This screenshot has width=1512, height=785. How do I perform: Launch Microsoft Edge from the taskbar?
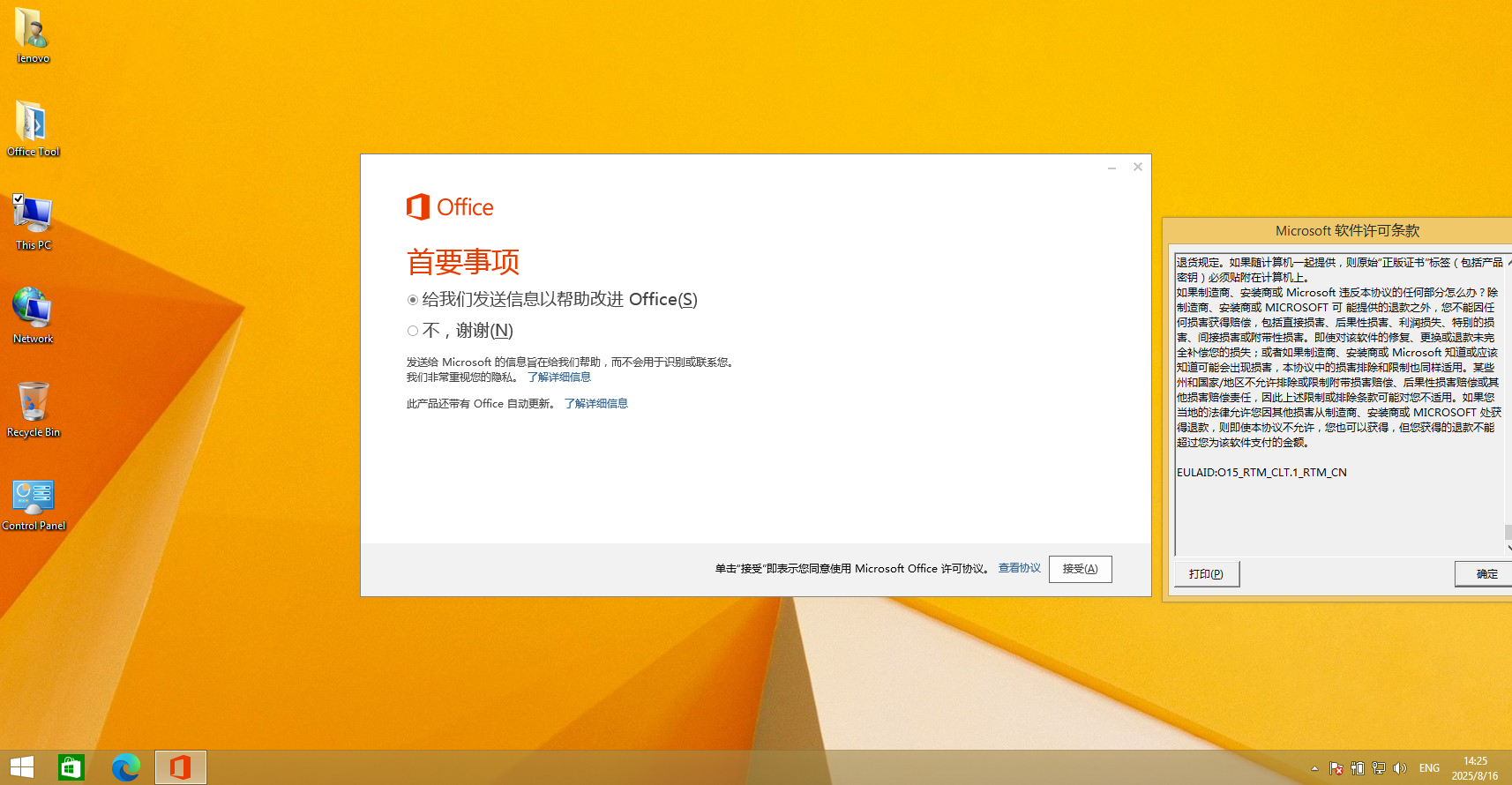coord(125,767)
